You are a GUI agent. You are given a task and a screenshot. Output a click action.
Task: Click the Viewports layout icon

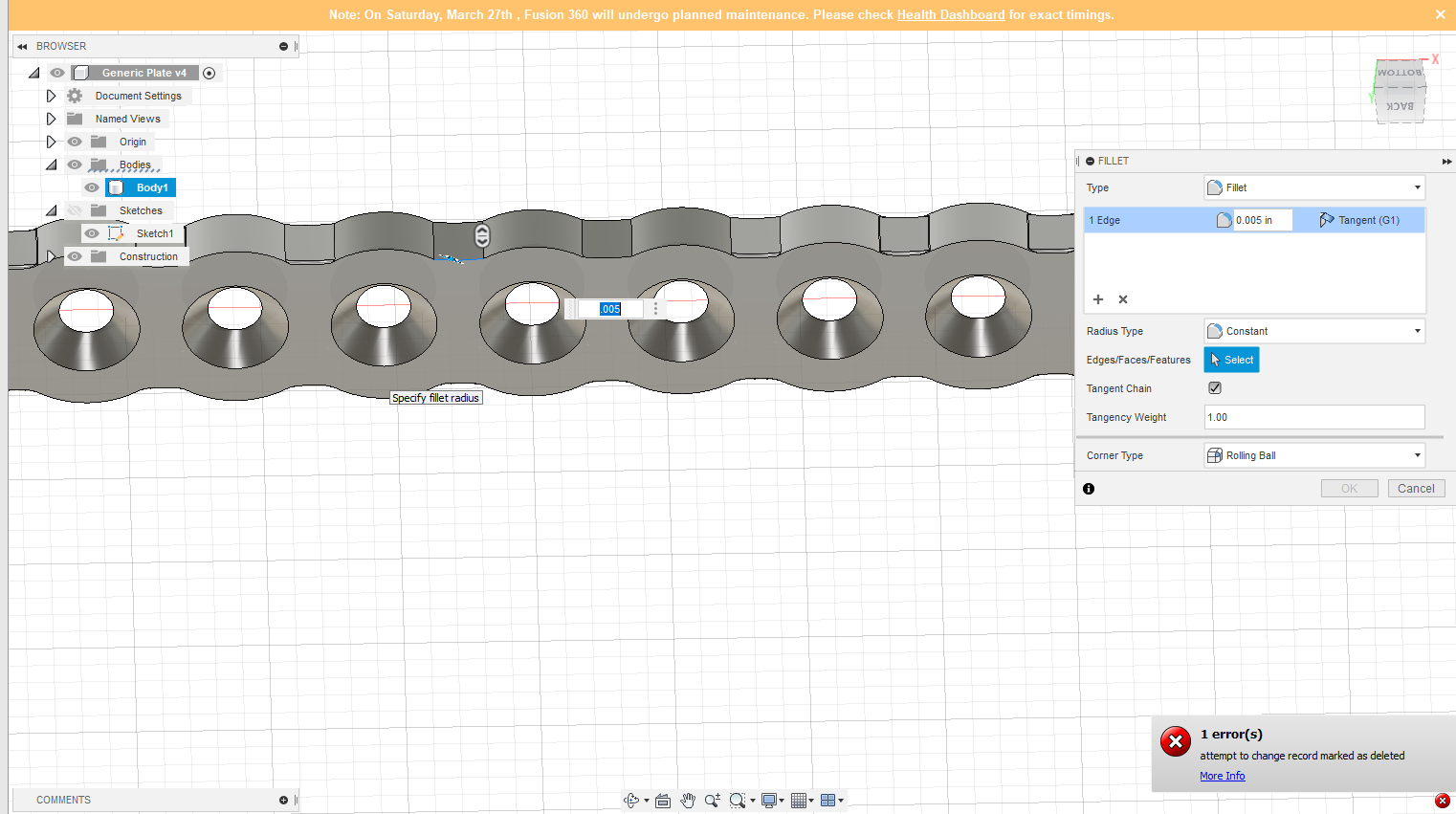tap(828, 801)
